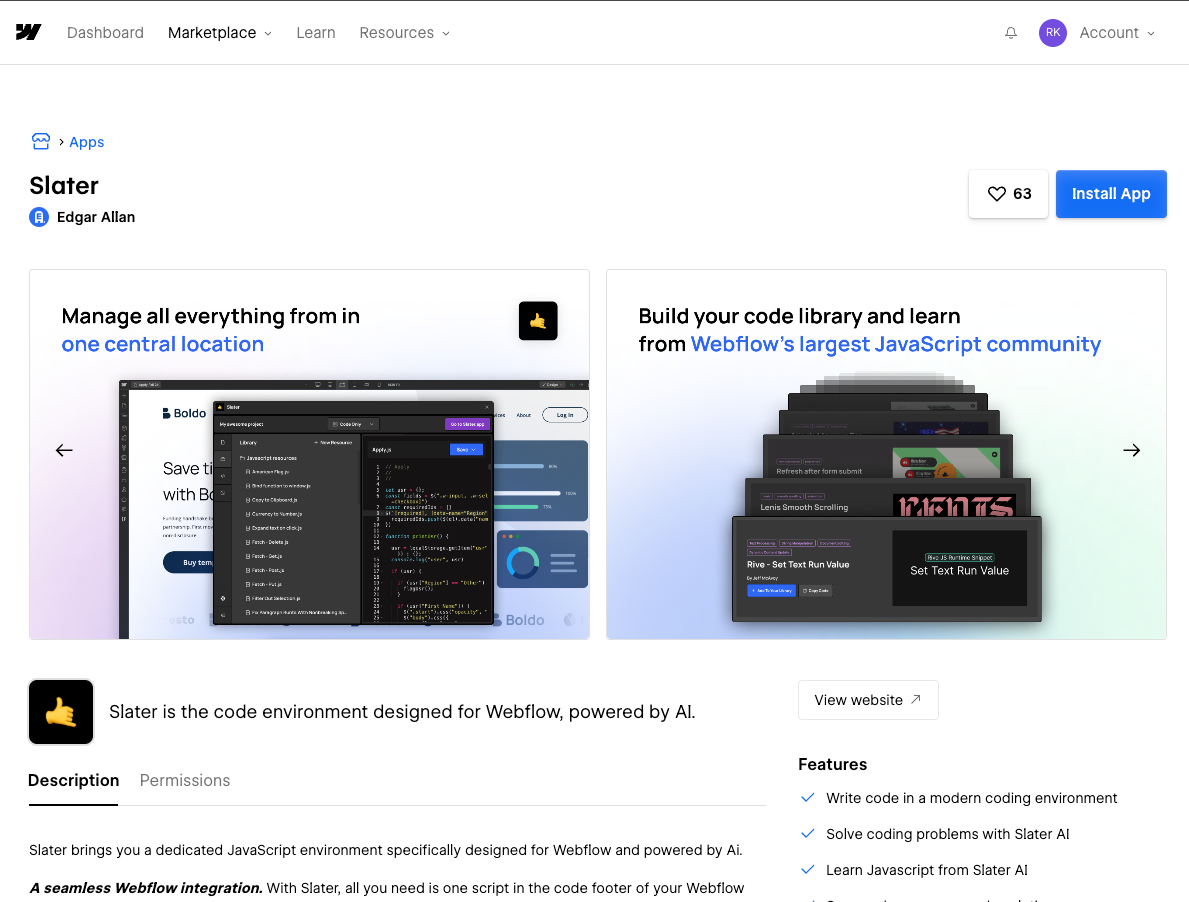Image resolution: width=1189 pixels, height=902 pixels.
Task: Open View website link
Action: (x=868, y=700)
